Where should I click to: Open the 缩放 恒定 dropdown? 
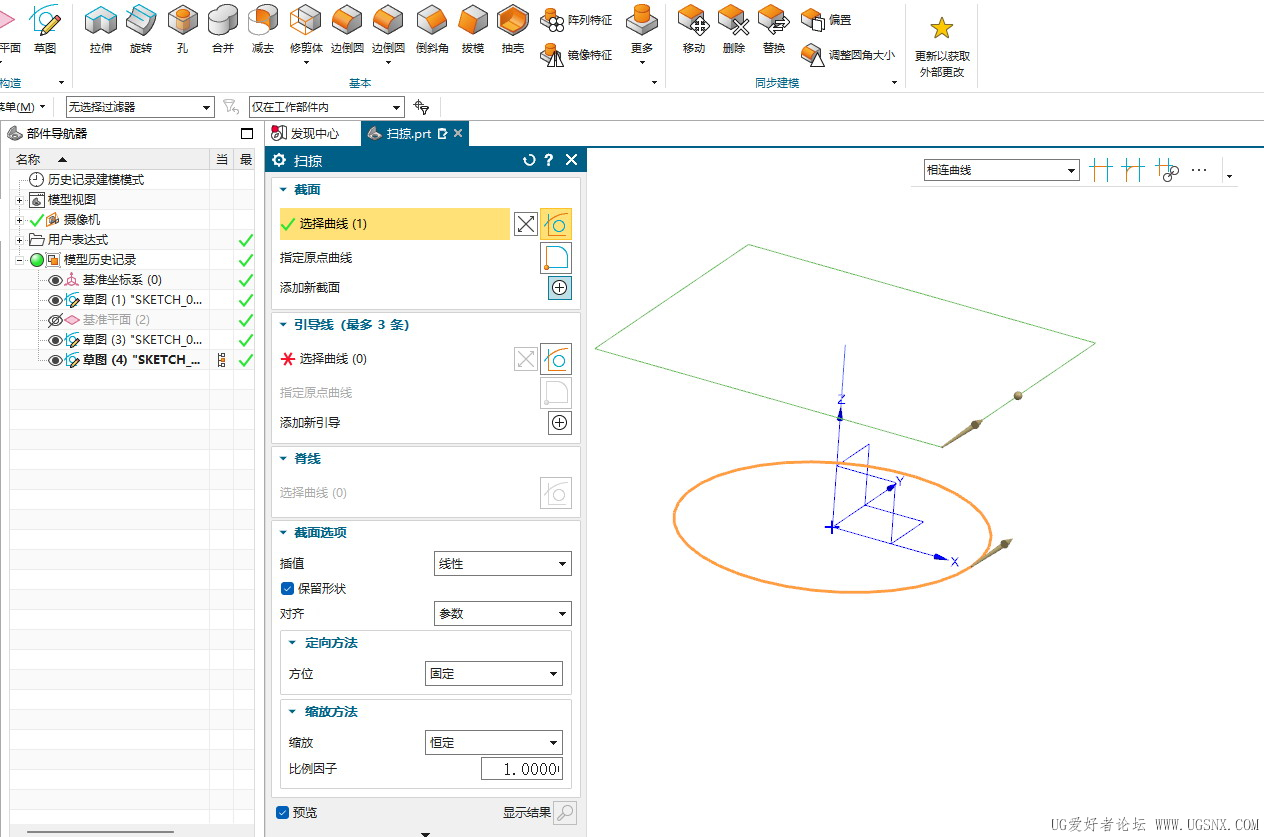[x=494, y=743]
